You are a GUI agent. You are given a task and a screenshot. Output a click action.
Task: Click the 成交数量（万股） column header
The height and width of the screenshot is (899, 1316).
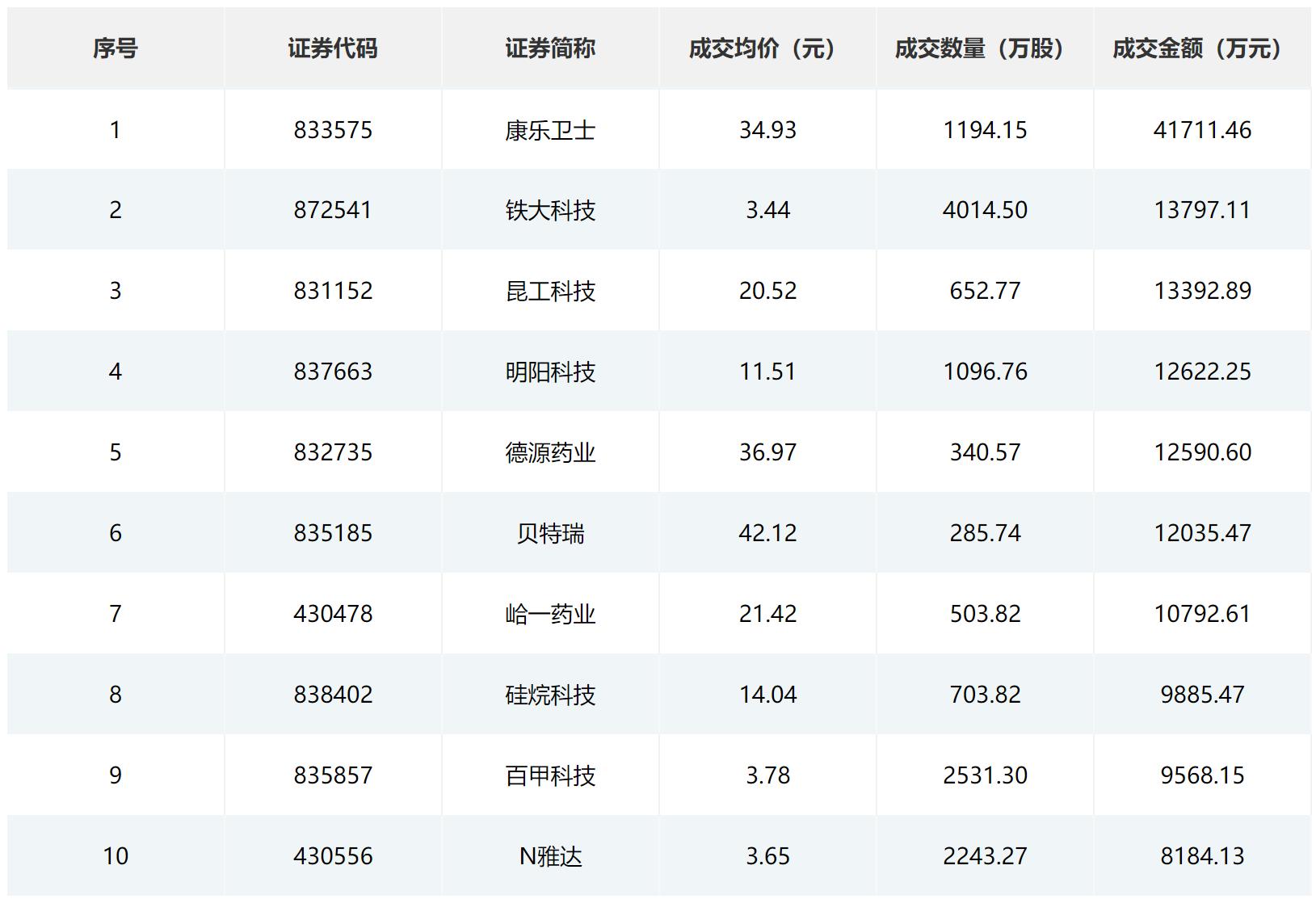coord(985,48)
